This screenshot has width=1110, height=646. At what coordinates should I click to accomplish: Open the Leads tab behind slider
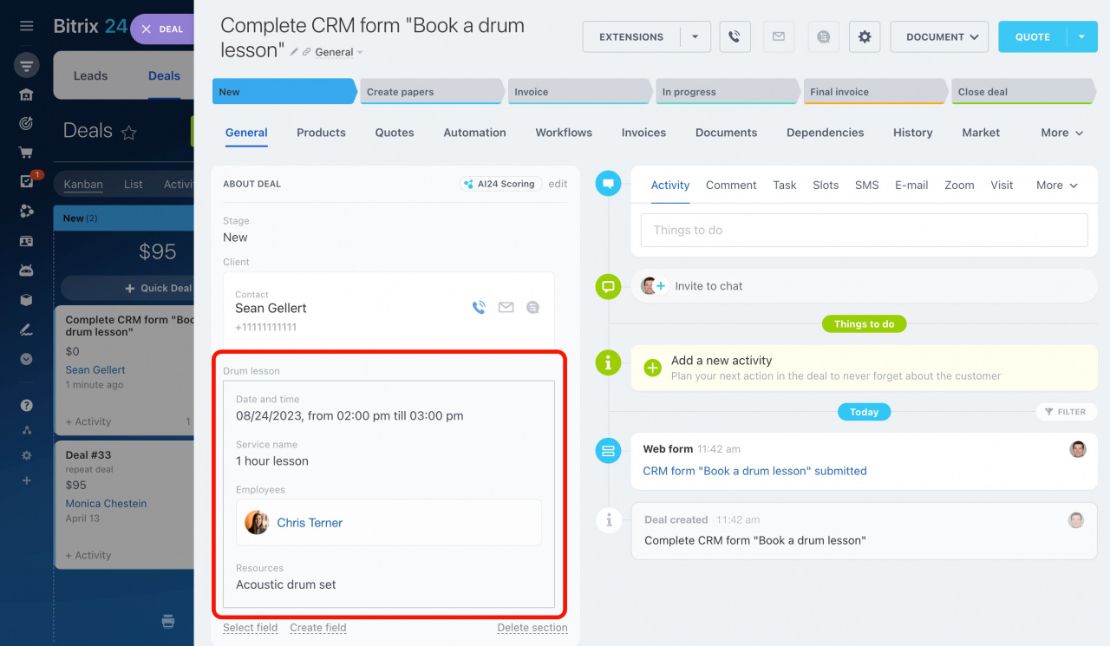tap(91, 76)
